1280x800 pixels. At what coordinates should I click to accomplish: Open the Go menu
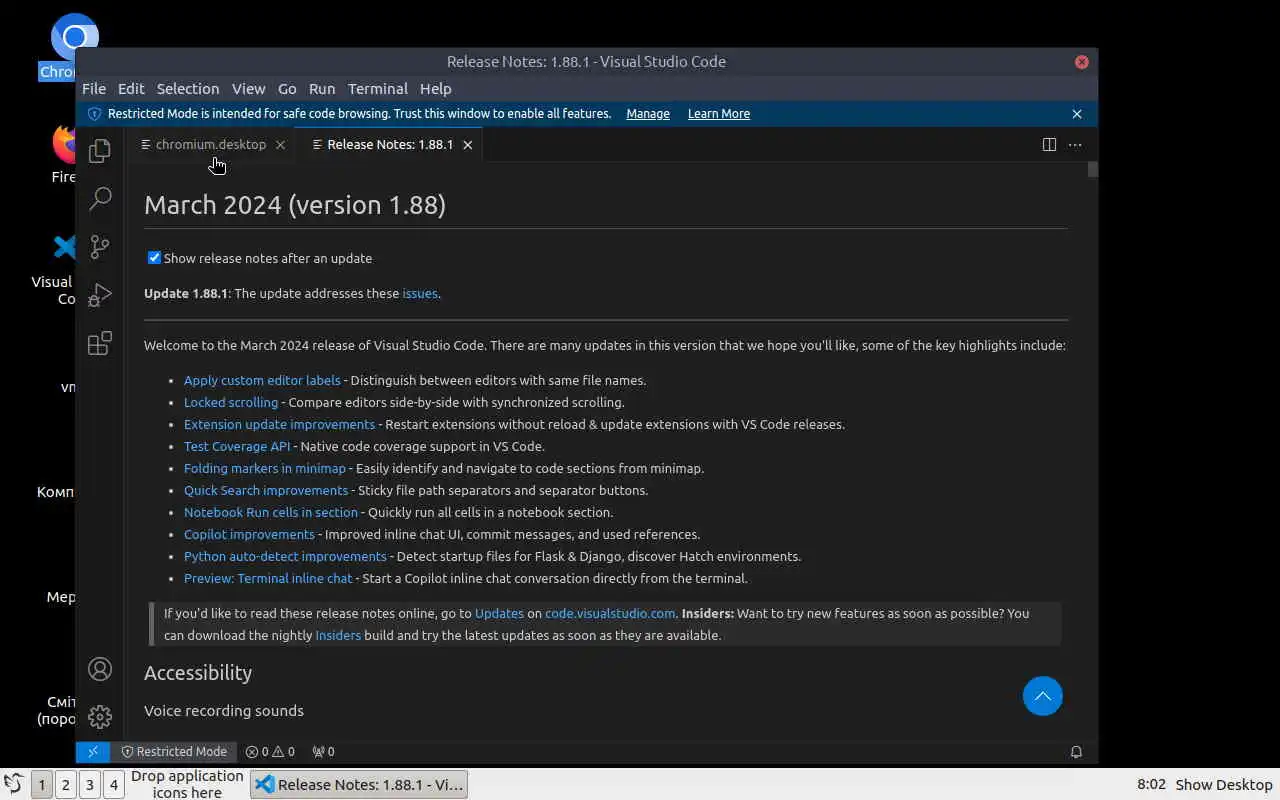click(287, 88)
